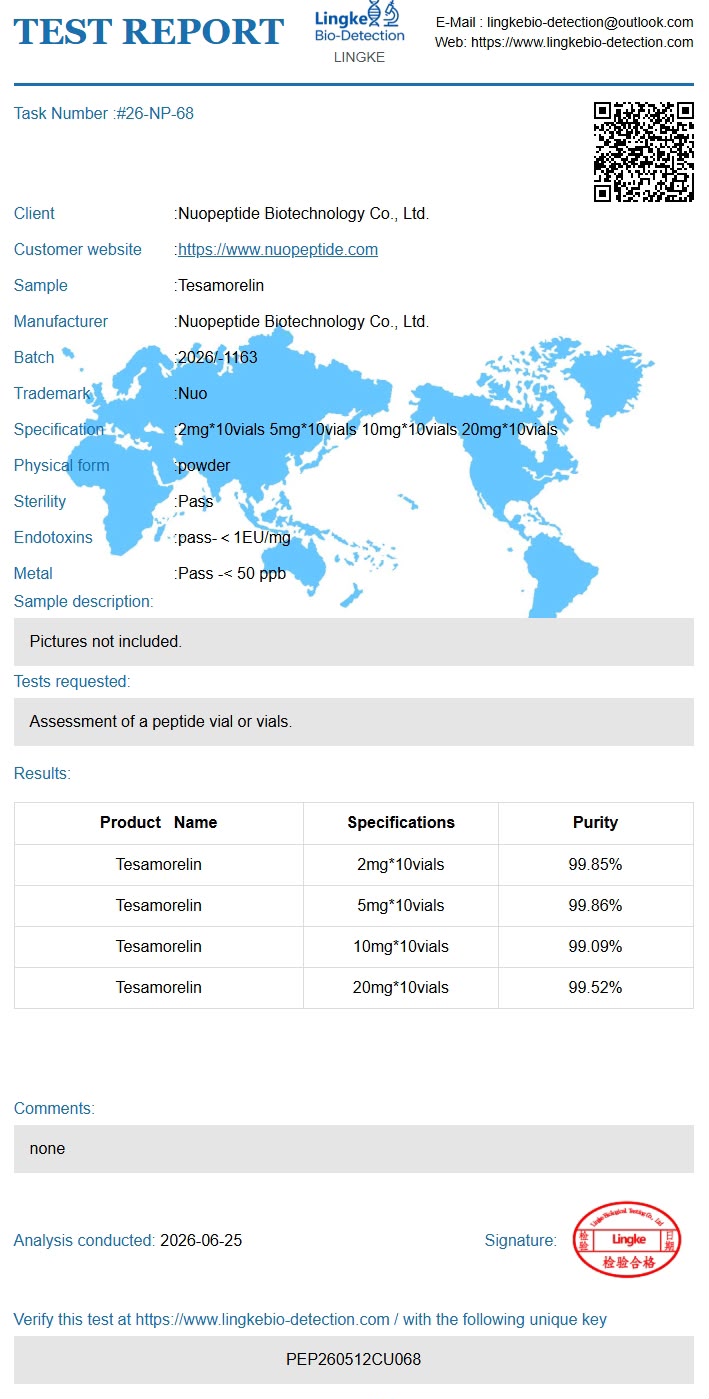Click the Comments 'none' box
709x1399 pixels.
[x=354, y=1149]
